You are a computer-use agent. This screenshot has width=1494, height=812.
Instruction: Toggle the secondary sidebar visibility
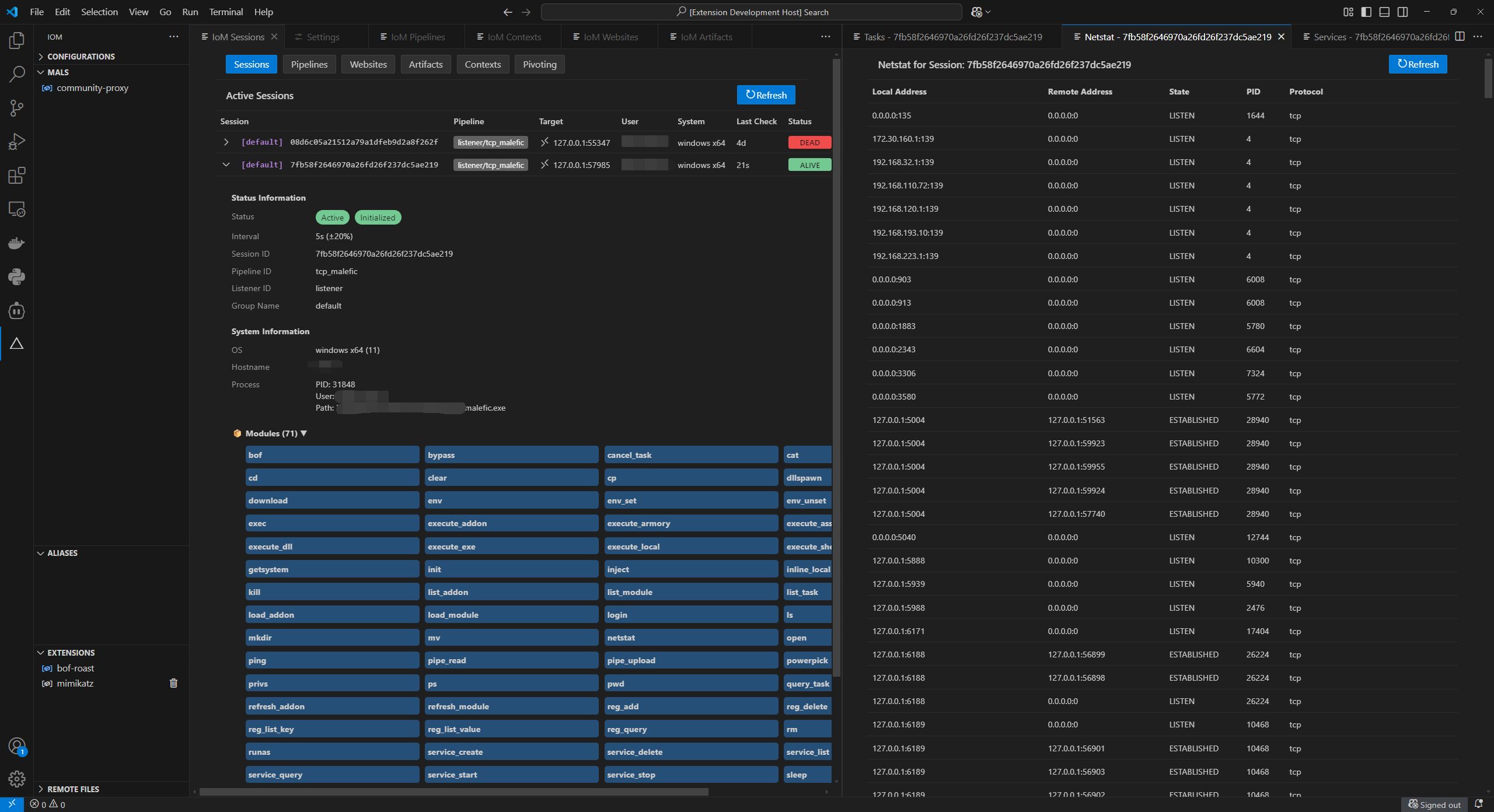click(1402, 12)
